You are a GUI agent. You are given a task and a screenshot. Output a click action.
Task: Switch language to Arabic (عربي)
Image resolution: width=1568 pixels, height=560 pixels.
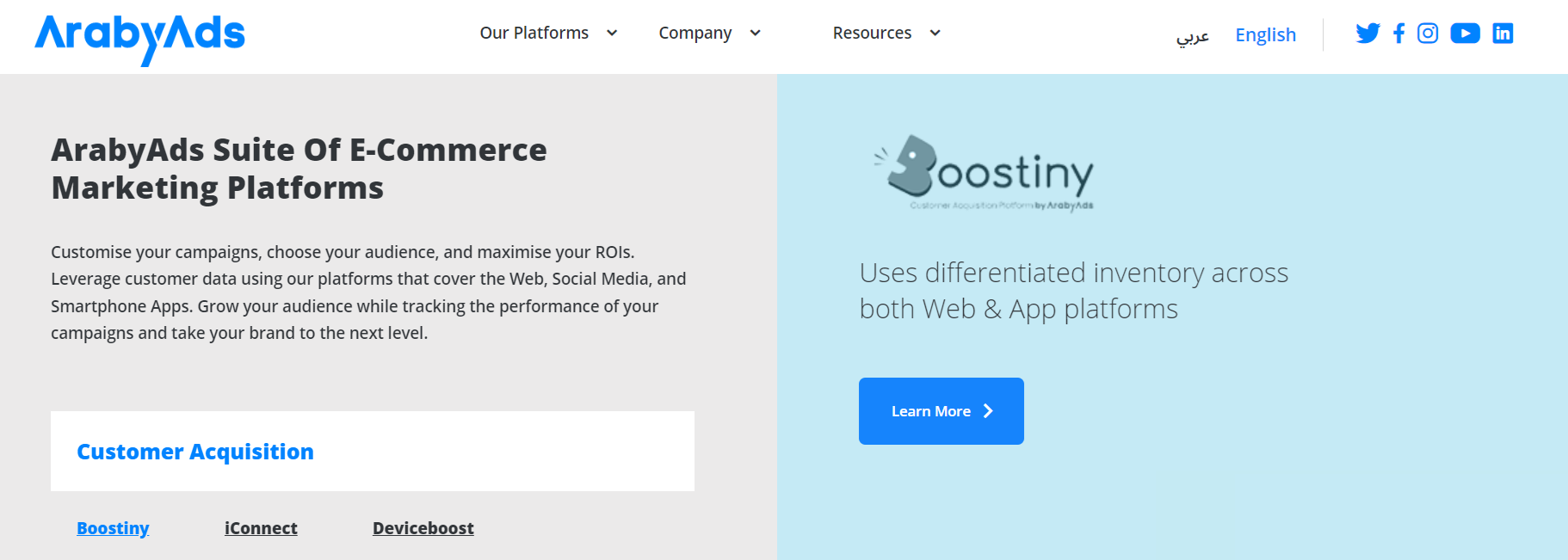[1193, 35]
